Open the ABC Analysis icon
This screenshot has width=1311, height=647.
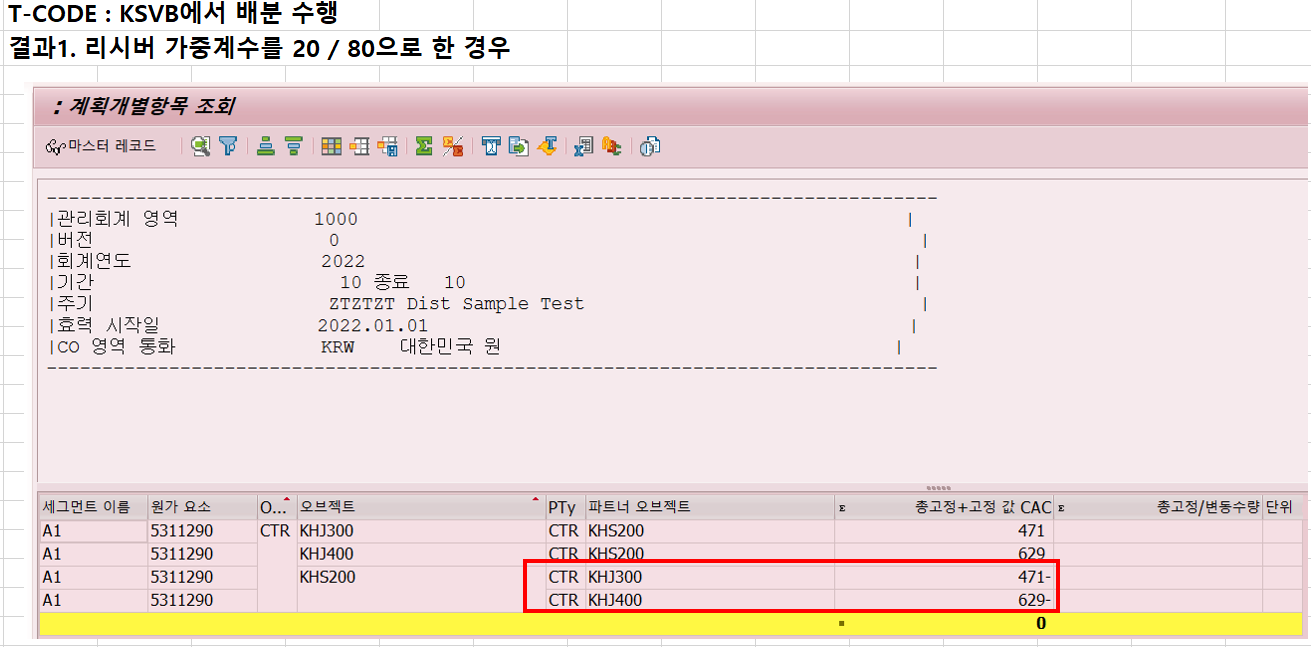click(611, 146)
